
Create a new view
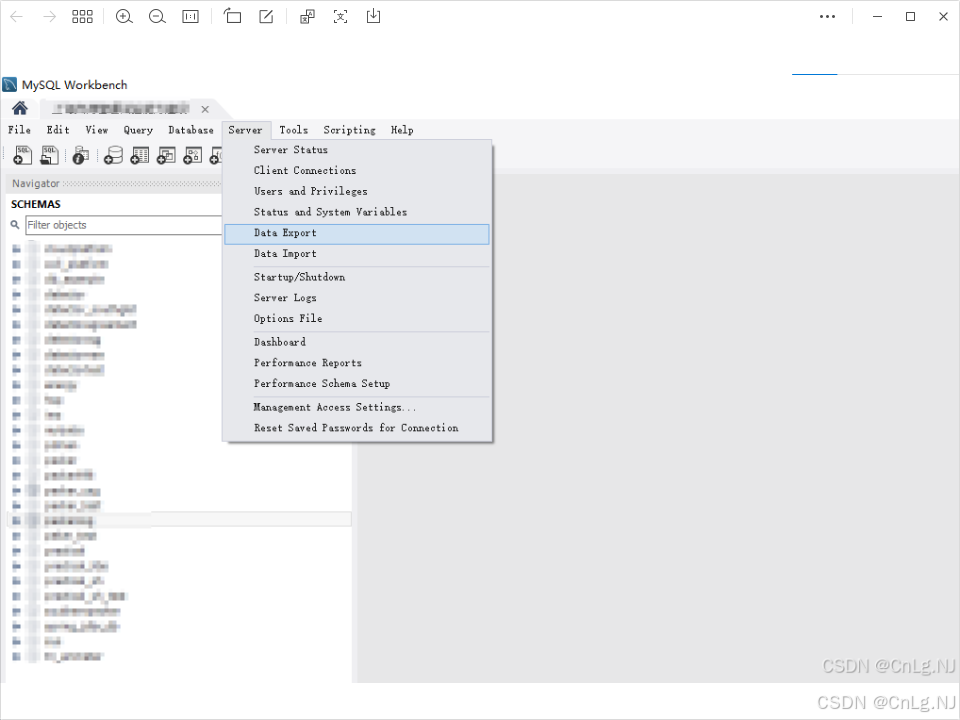pyautogui.click(x=167, y=155)
